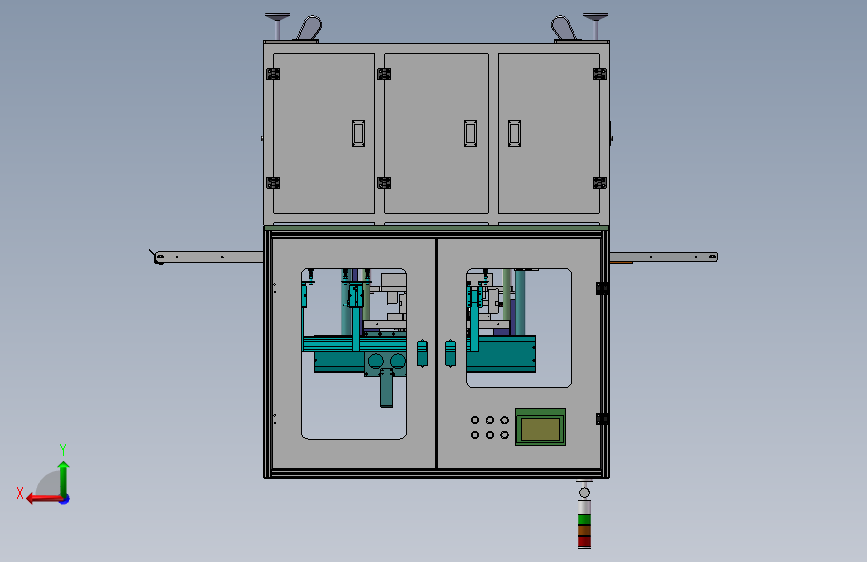Click the top-left push button beside the touchscreen

tap(475, 420)
